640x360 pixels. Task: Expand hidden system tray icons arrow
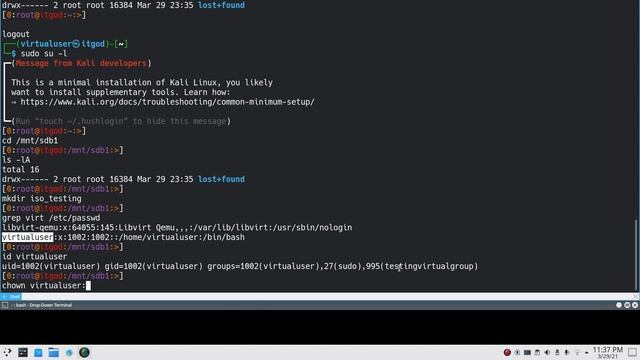click(587, 353)
